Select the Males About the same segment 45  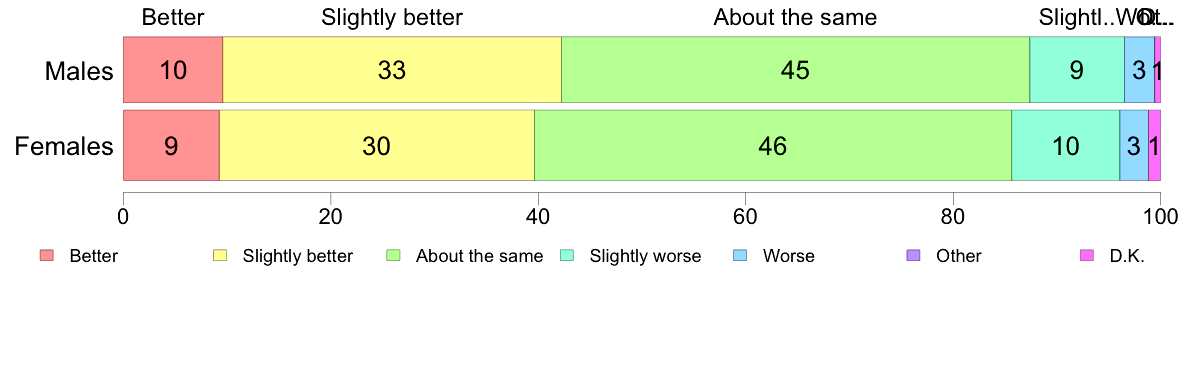click(x=796, y=70)
